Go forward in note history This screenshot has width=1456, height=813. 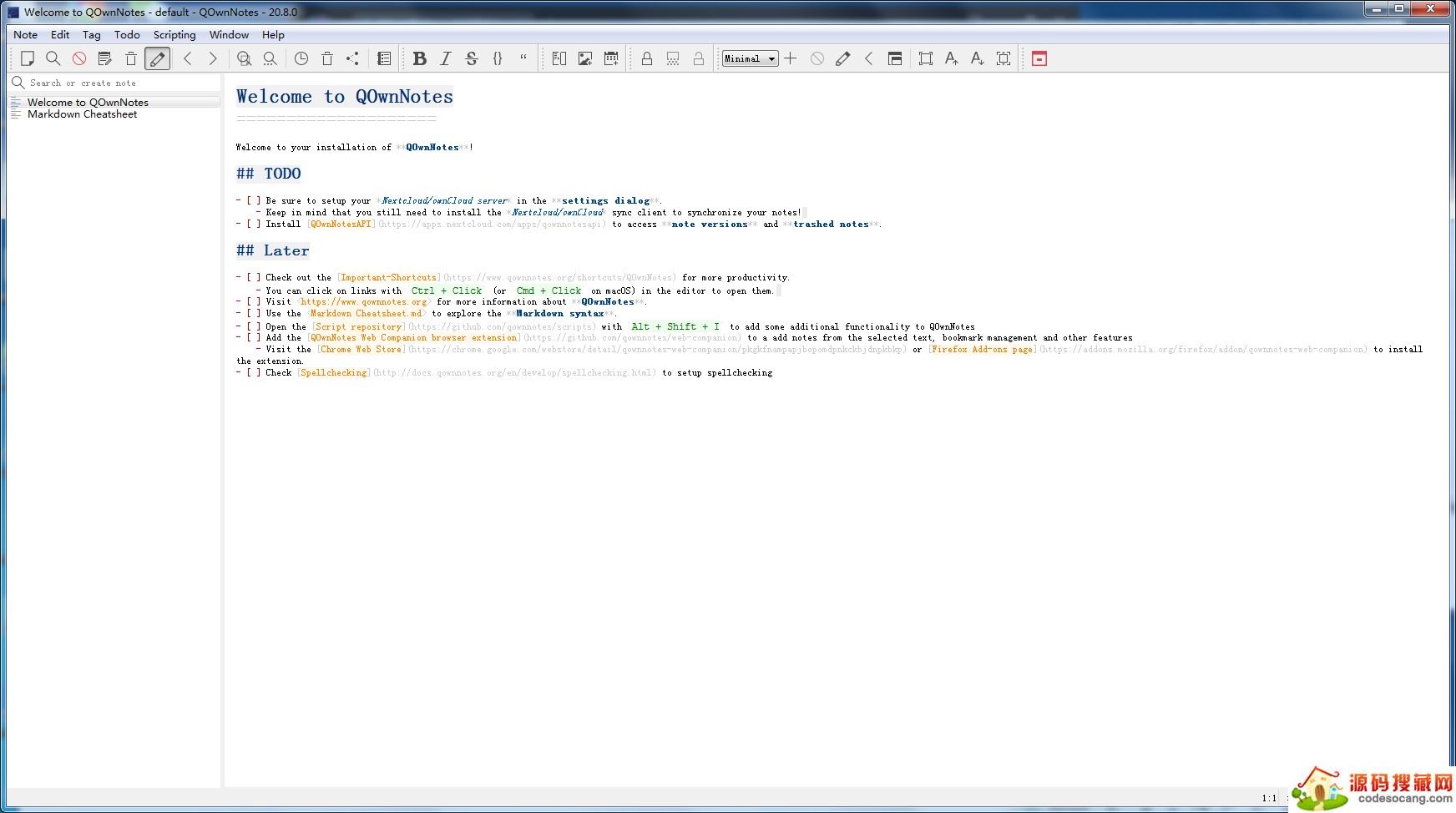coord(213,58)
